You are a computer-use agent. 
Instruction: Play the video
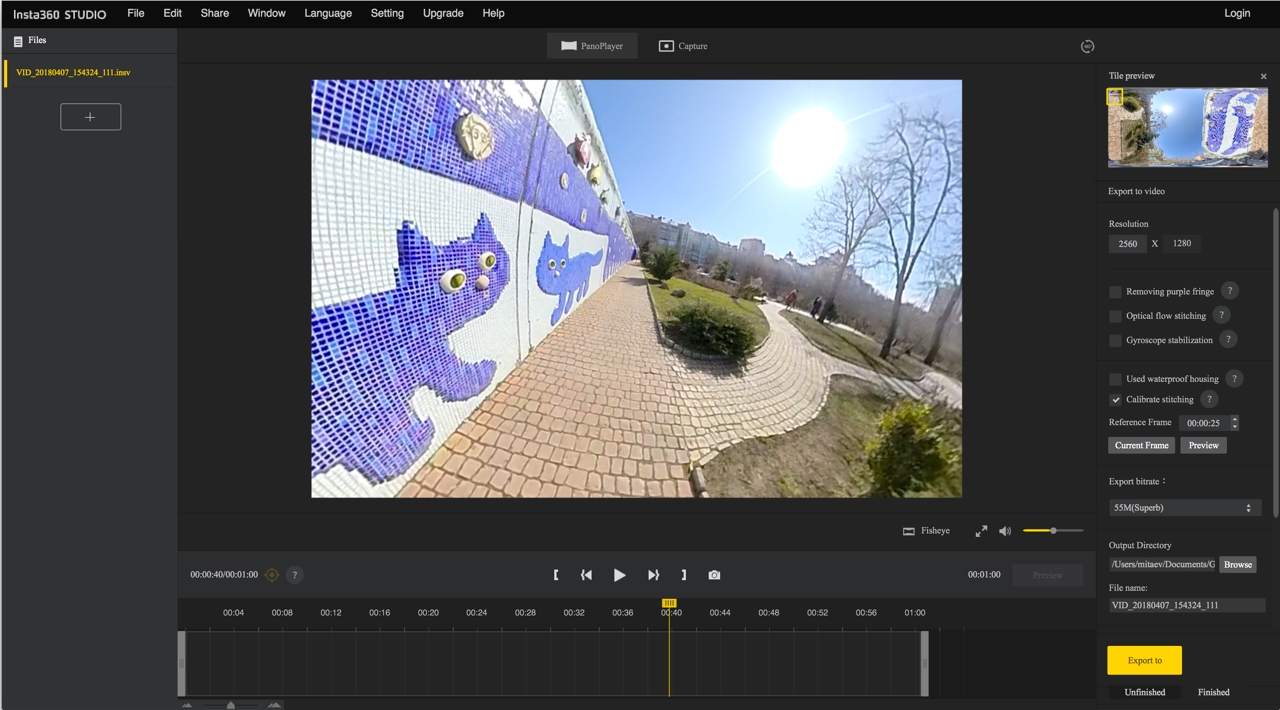(x=620, y=575)
